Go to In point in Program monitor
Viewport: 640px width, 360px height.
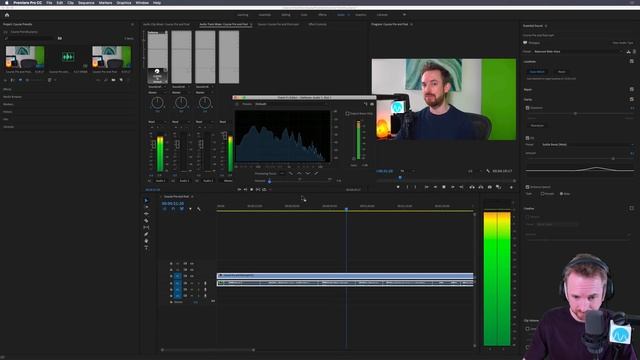coord(426,187)
